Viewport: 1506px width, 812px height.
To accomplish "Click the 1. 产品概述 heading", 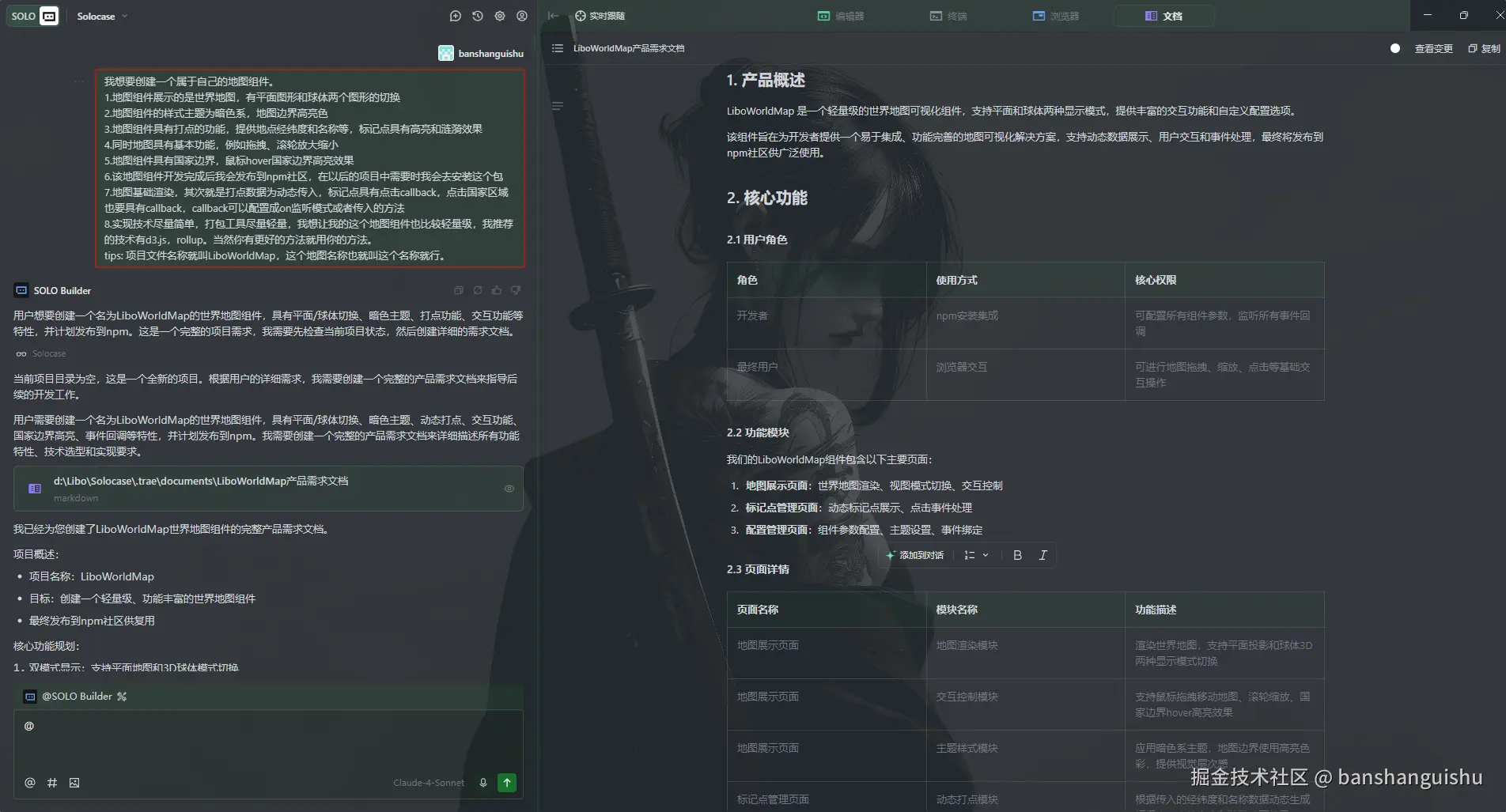I will 766,80.
